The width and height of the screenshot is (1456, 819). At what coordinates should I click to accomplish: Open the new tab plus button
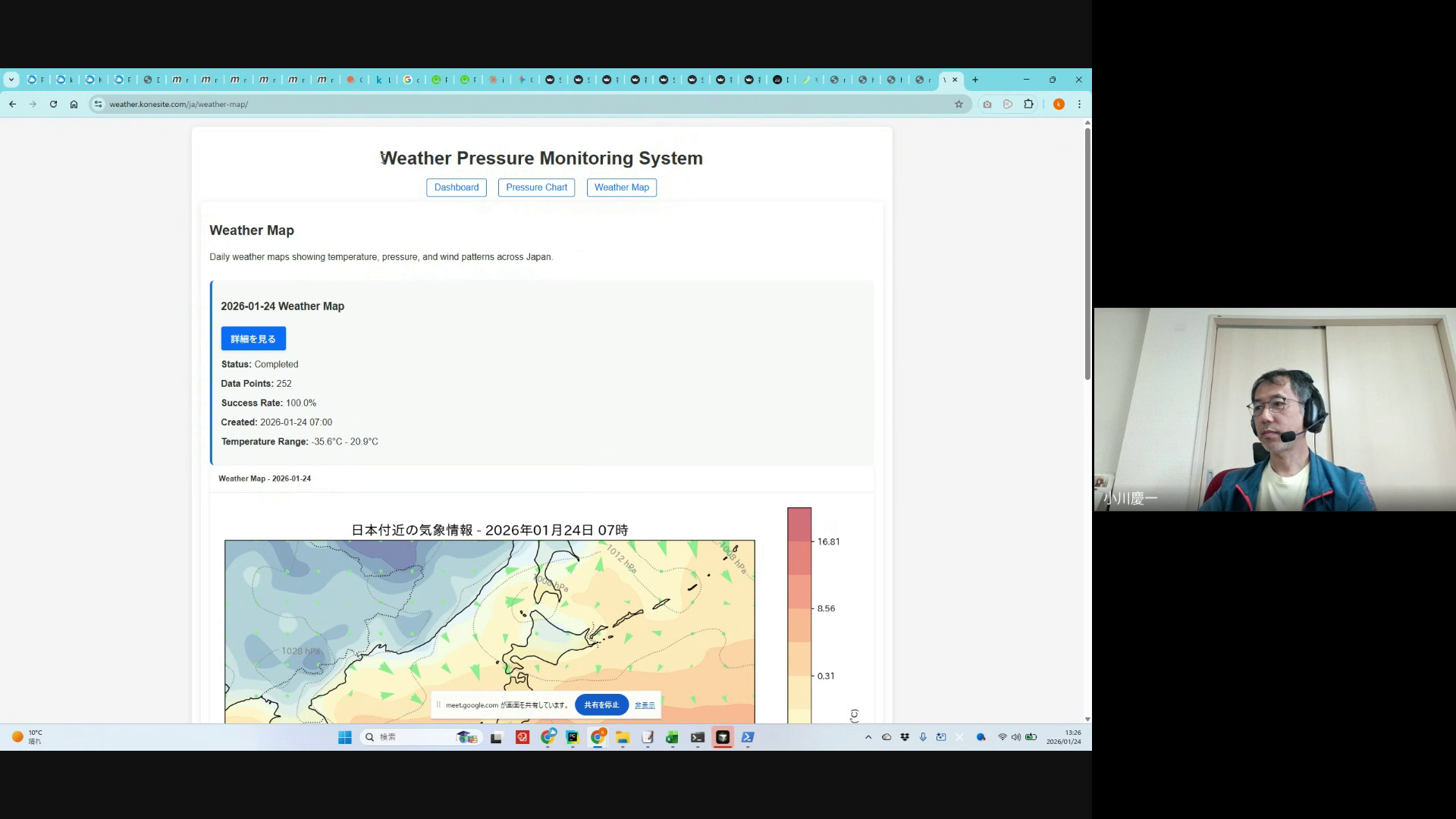point(975,80)
